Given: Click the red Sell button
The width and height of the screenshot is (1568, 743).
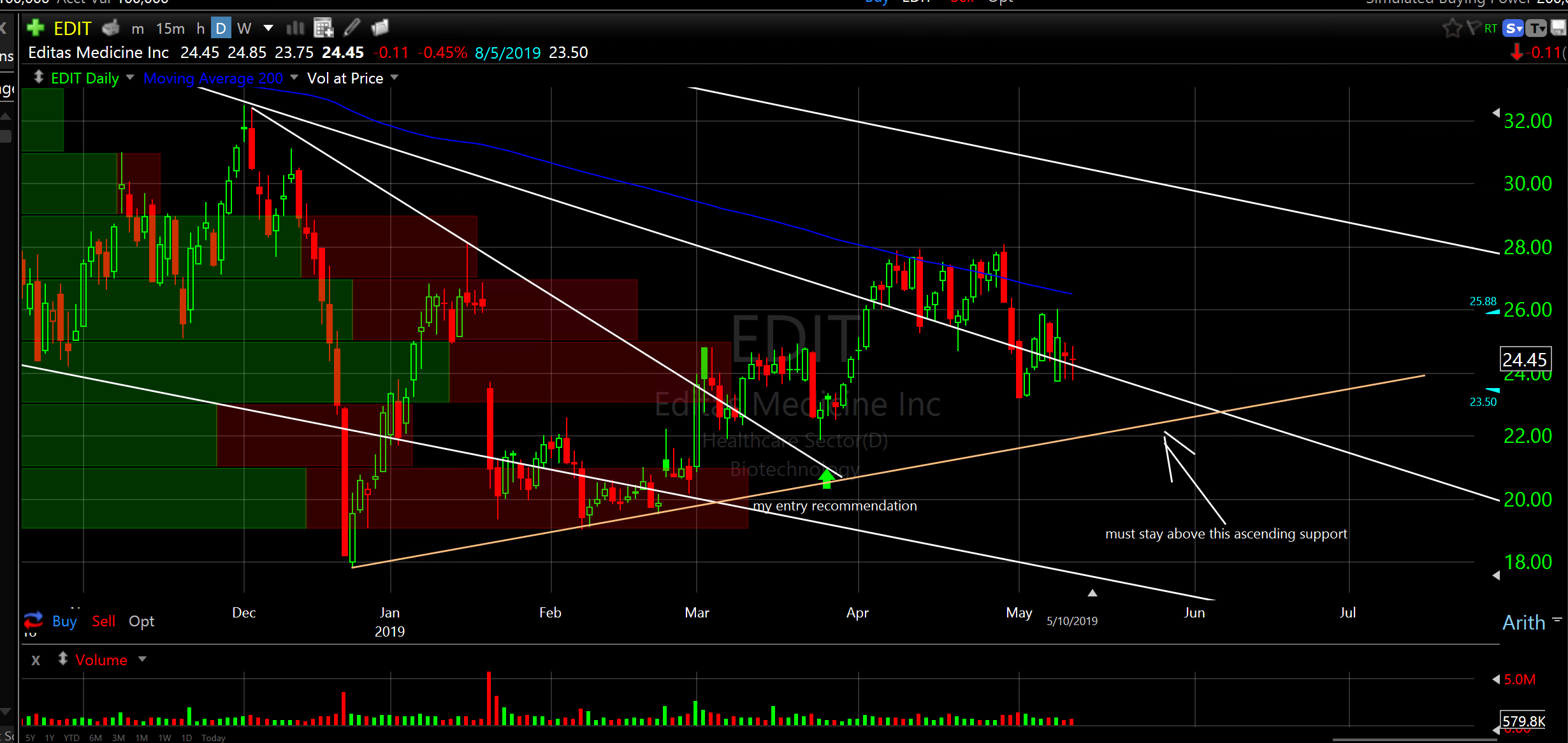Looking at the screenshot, I should click(103, 621).
